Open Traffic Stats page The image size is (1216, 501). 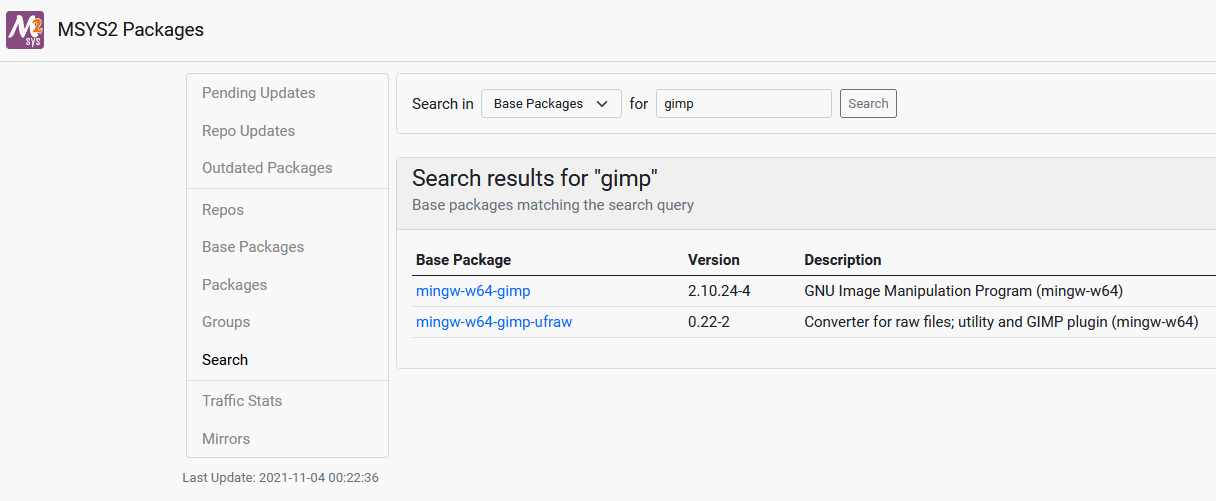click(x=242, y=401)
